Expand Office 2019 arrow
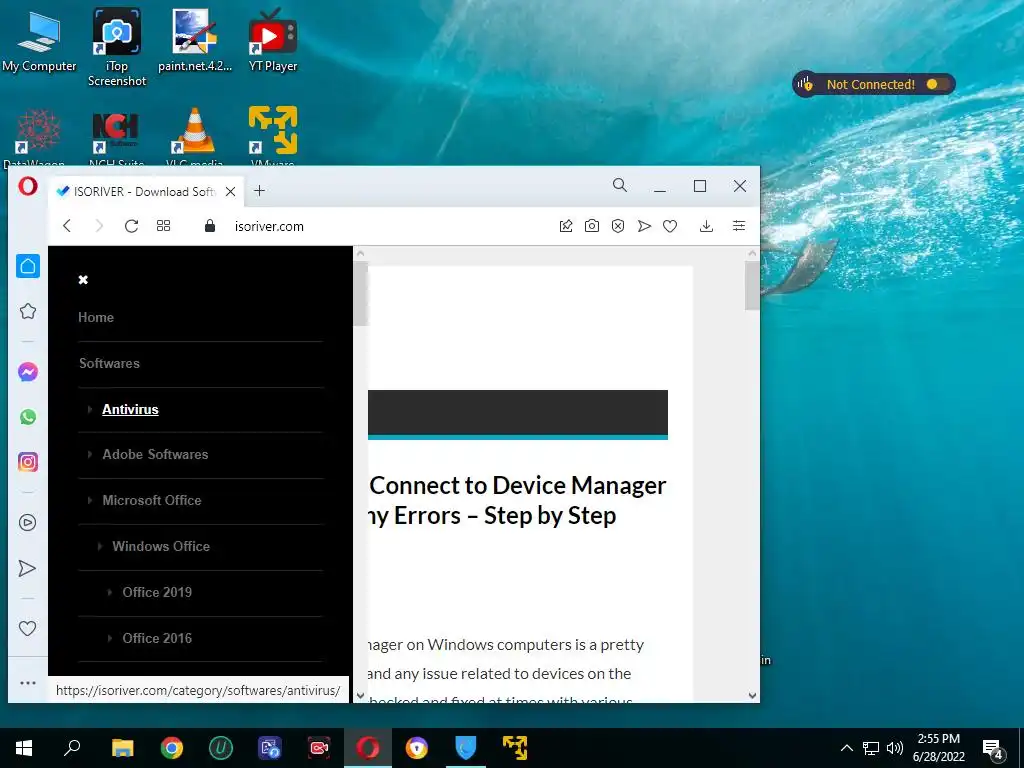The height and width of the screenshot is (768, 1024). [x=110, y=592]
